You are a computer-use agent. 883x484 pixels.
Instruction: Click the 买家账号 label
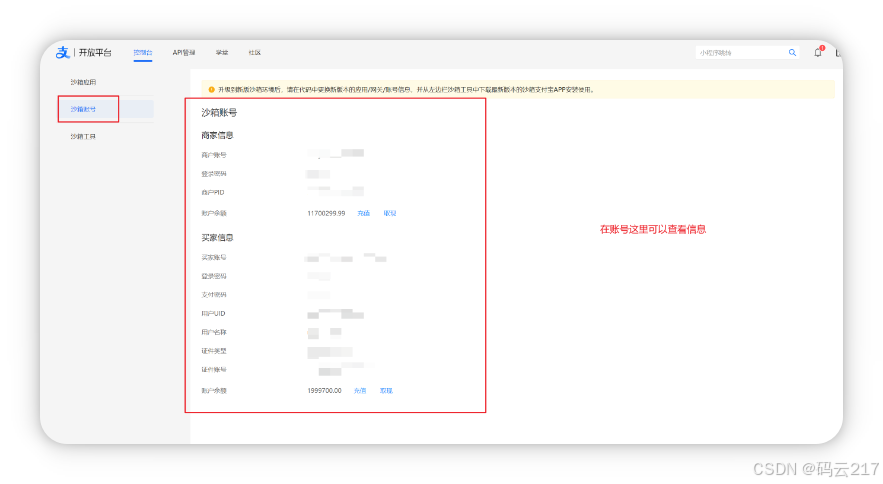coord(214,257)
